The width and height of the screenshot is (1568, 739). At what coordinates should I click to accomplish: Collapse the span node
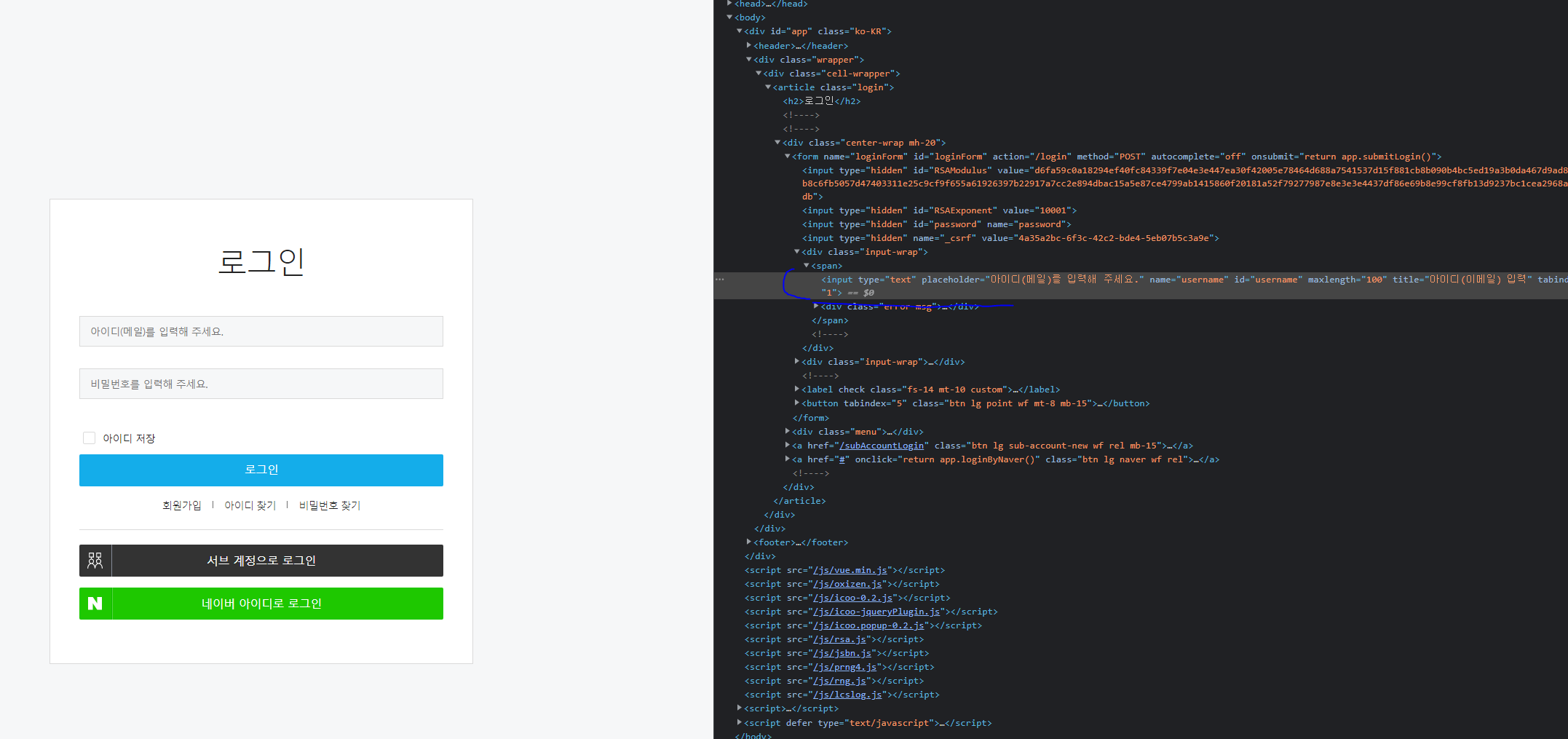tap(806, 265)
